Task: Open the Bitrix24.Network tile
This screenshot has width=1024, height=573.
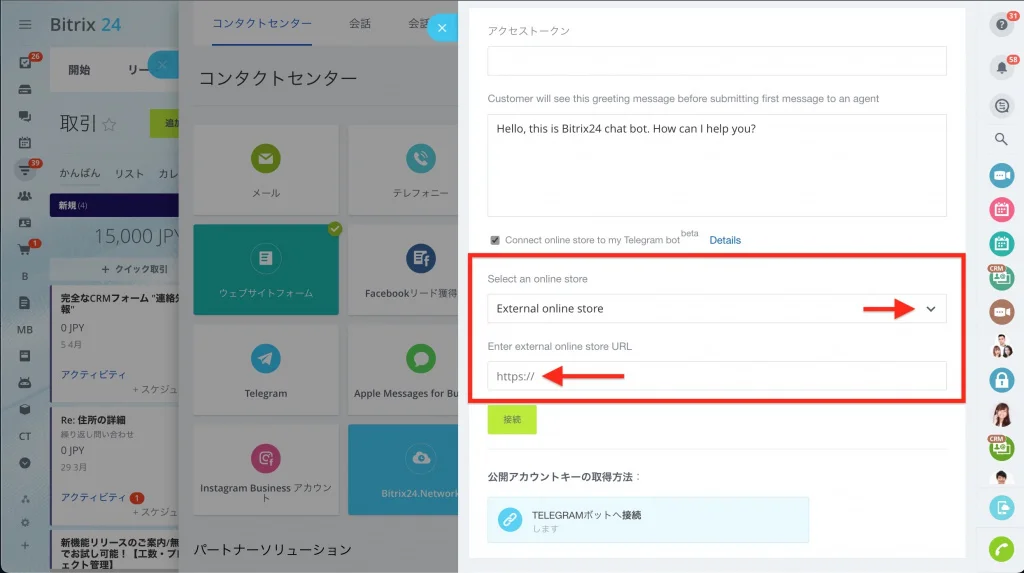Action: click(403, 470)
